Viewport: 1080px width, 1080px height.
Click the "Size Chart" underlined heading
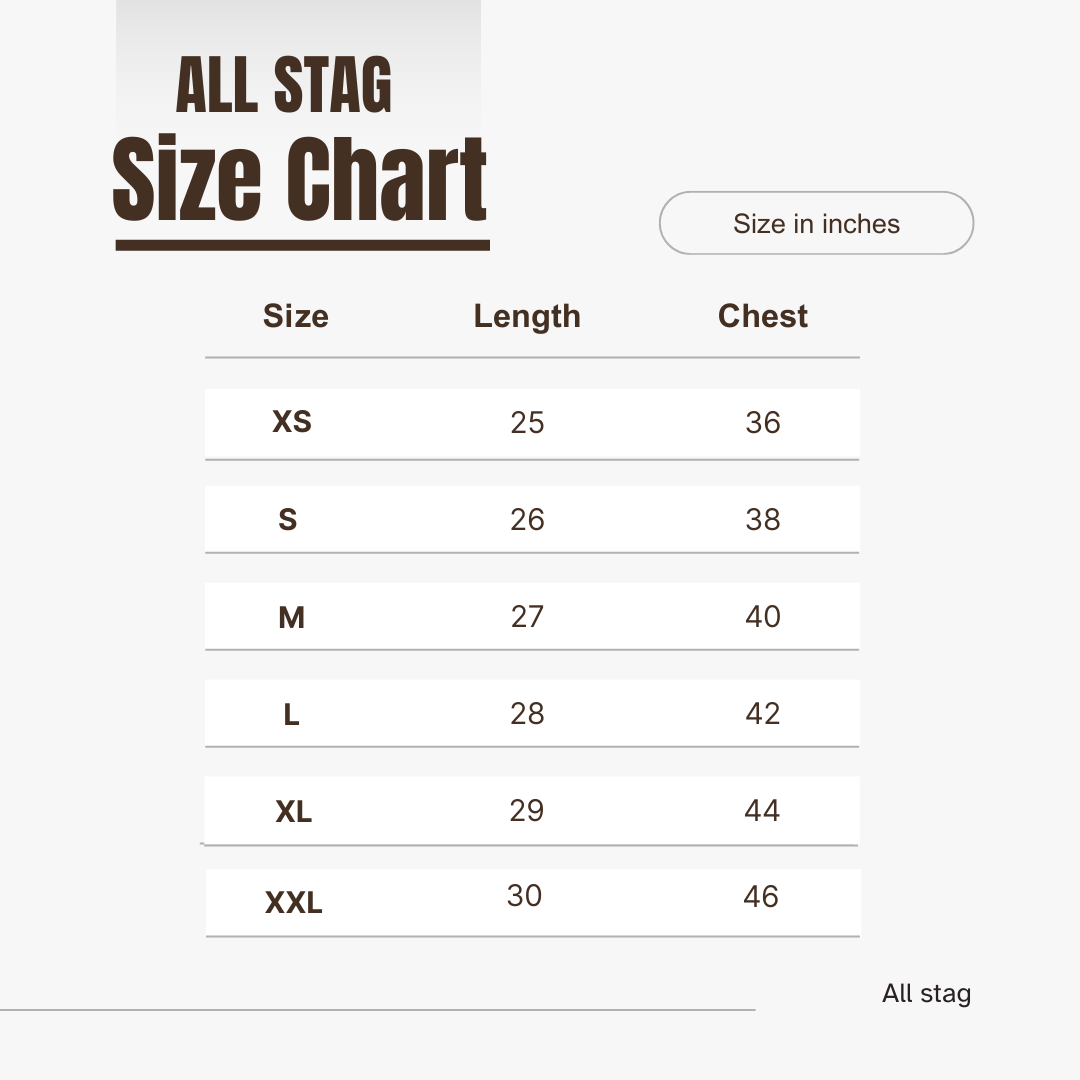[x=300, y=180]
